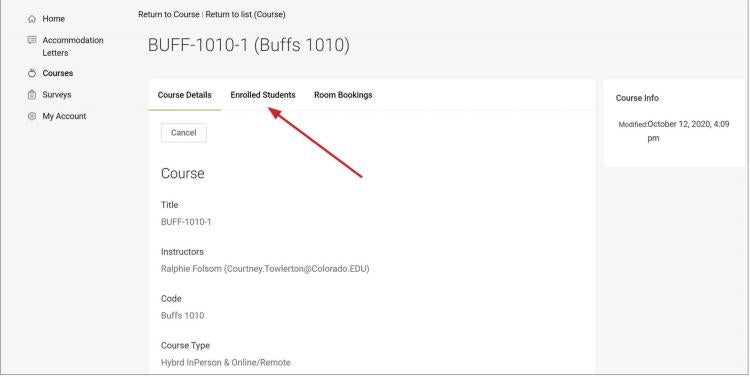Follow the Return to Course link
Viewport: 750px width, 377px height.
tap(169, 14)
